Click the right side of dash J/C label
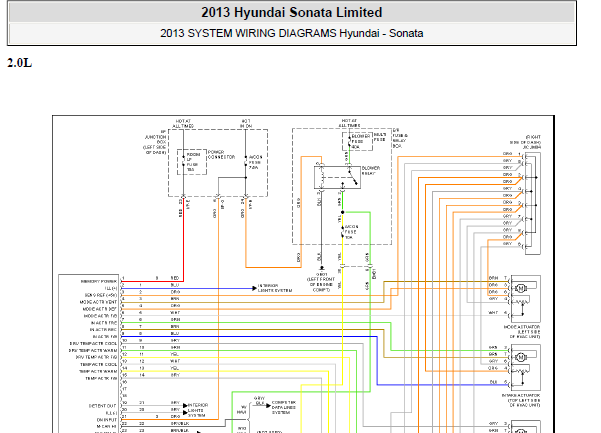The height and width of the screenshot is (433, 601). coord(525,142)
